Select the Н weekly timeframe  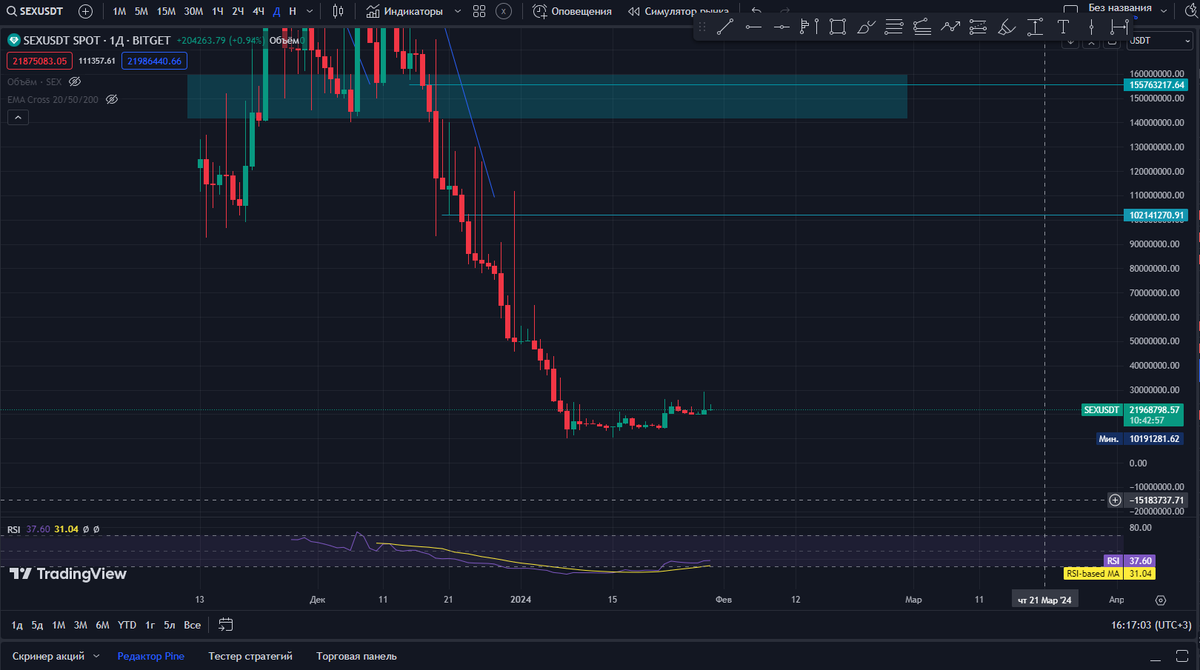click(x=292, y=11)
